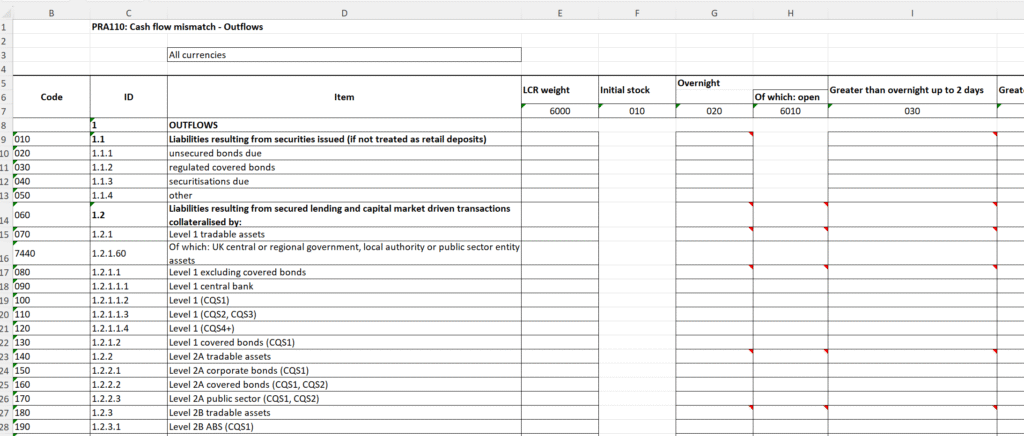Click the cell containing code 7440

pyautogui.click(x=52, y=252)
